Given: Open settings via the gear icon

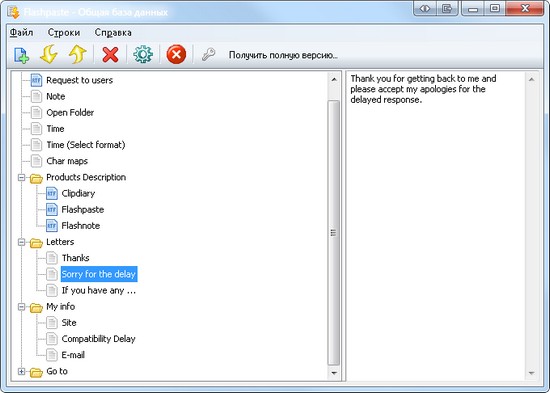Looking at the screenshot, I should click(143, 55).
